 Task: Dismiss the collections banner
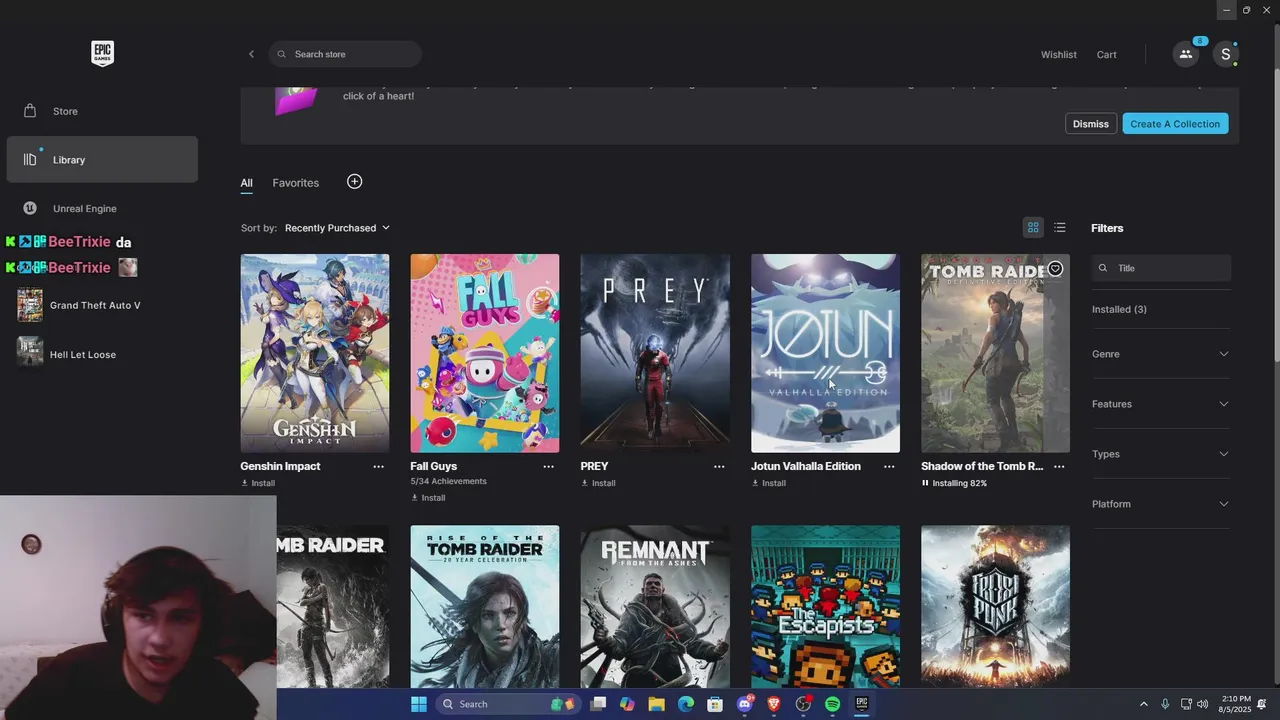point(1090,124)
